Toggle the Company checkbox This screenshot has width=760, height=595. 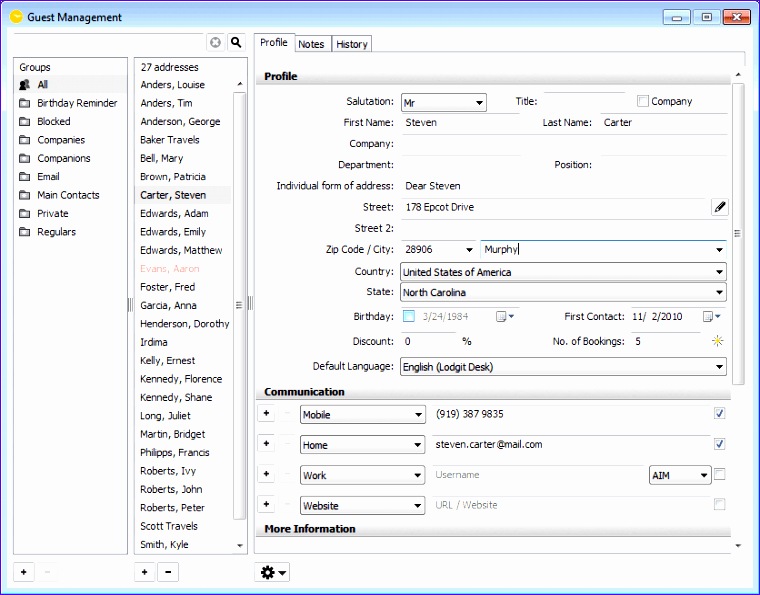643,101
